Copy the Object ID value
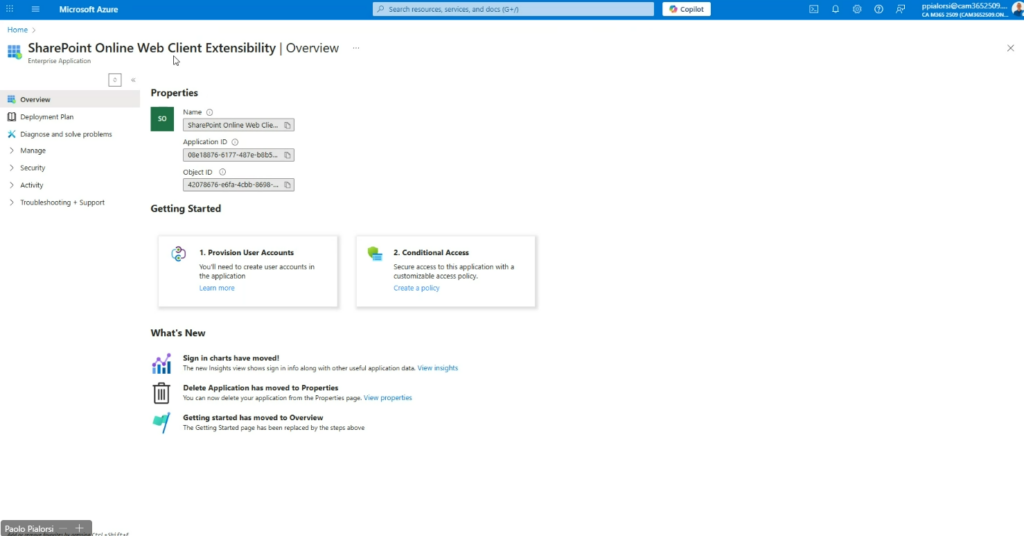The width and height of the screenshot is (1024, 536). (287, 185)
